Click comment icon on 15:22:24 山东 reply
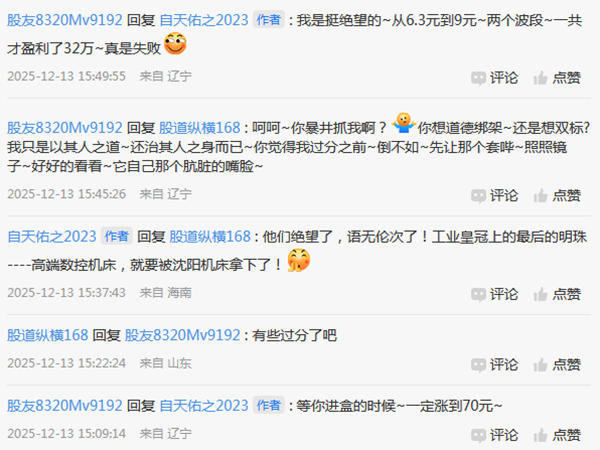This screenshot has height=450, width=600. pos(494,364)
